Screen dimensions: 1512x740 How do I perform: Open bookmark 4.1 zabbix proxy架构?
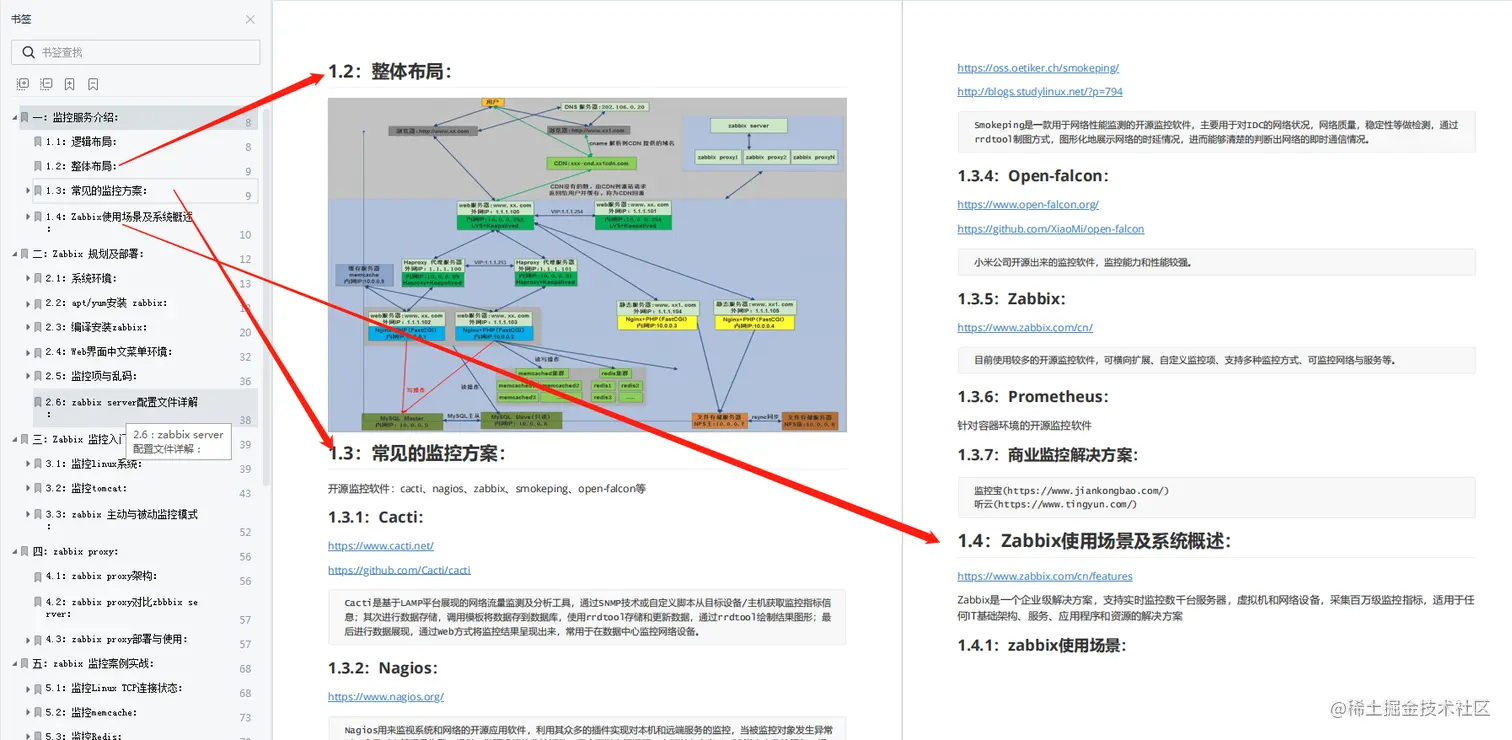100,575
